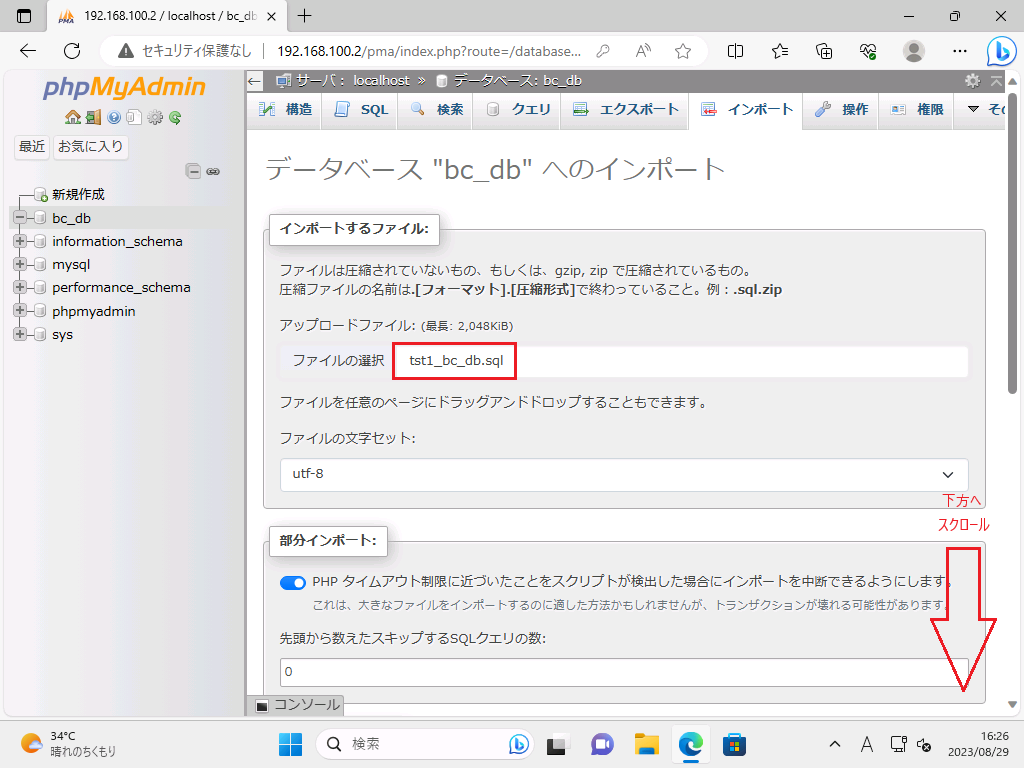The image size is (1024, 768).
Task: Open the file character set dropdown
Action: point(624,474)
